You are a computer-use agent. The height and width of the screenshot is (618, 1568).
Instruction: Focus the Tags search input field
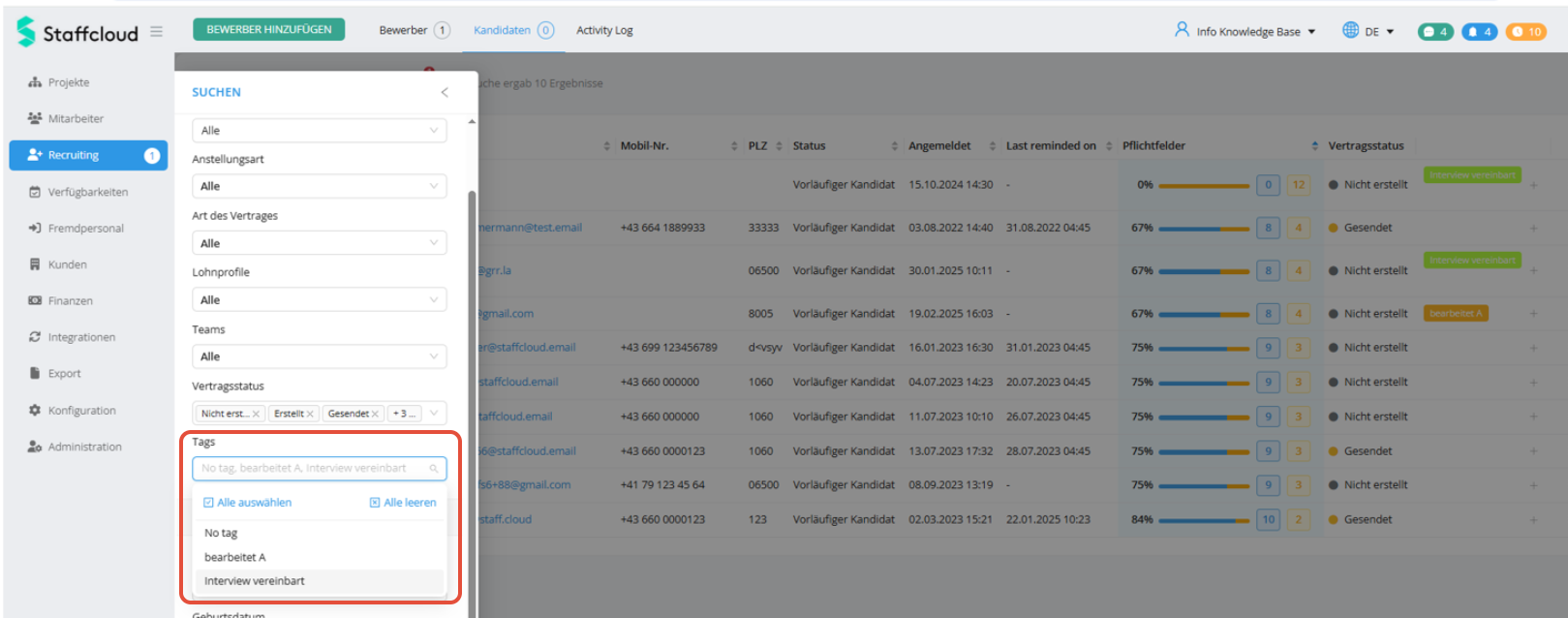tap(319, 469)
